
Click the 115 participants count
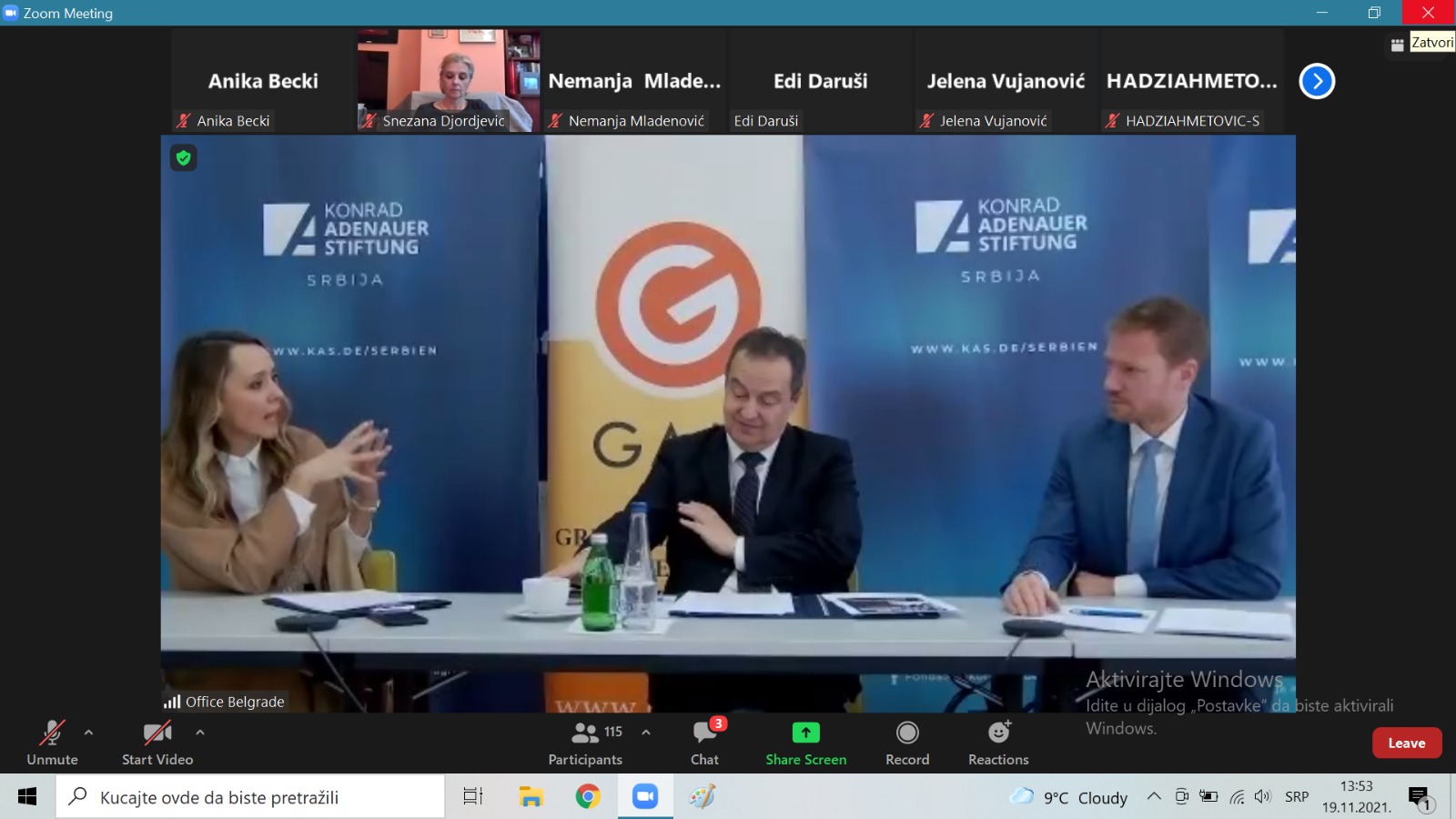pos(613,732)
